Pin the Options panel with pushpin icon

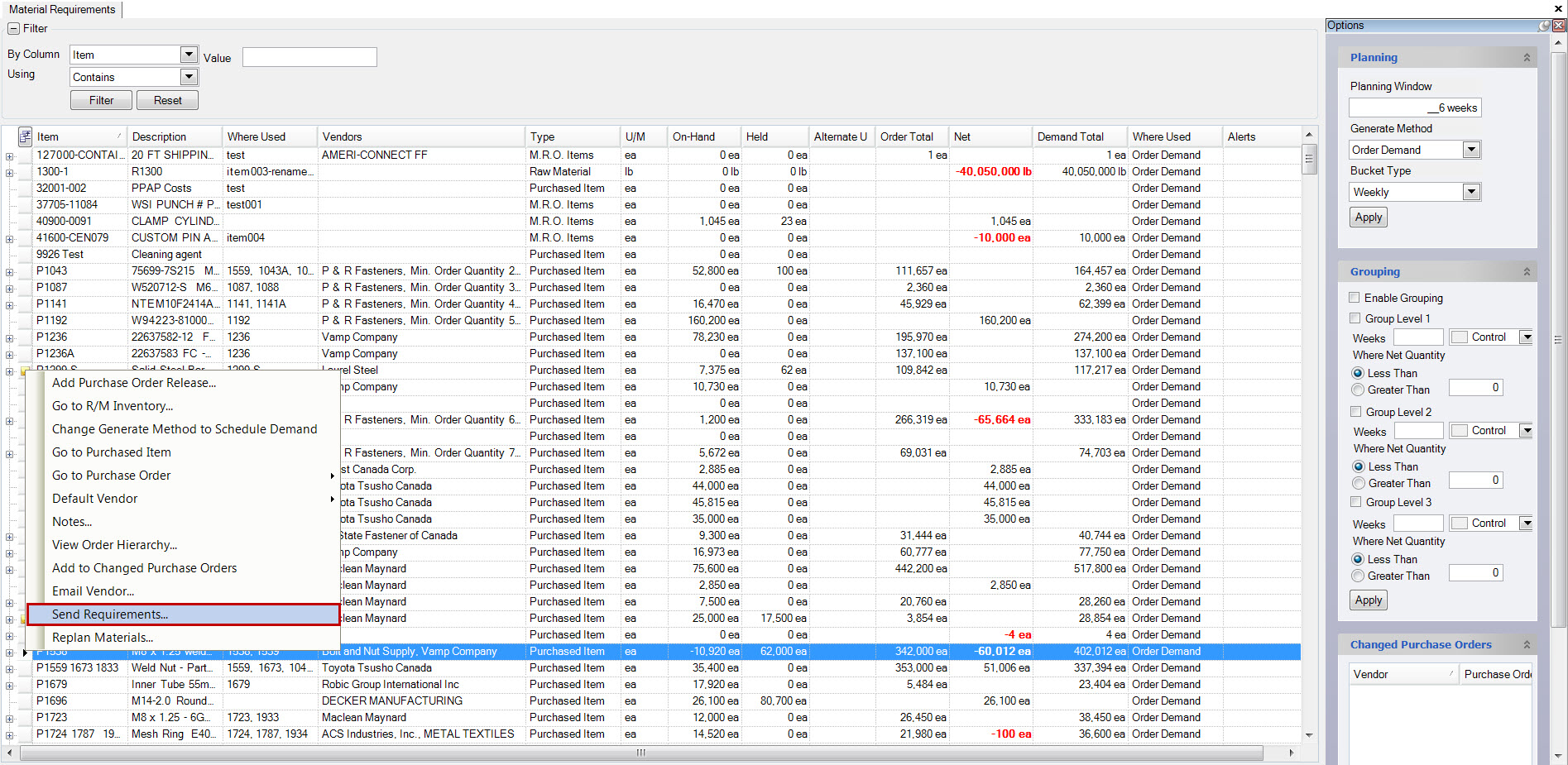pyautogui.click(x=1544, y=26)
